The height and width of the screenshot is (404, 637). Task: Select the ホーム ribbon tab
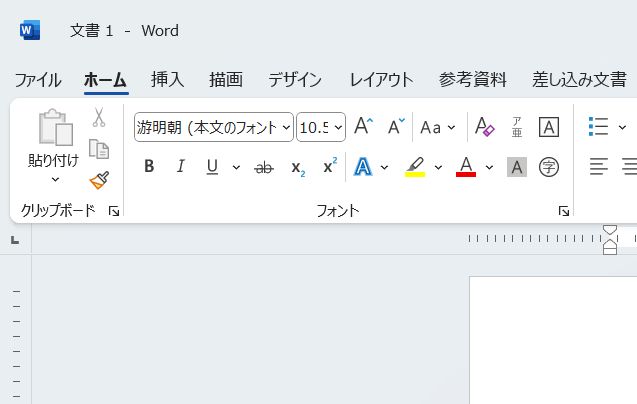106,80
